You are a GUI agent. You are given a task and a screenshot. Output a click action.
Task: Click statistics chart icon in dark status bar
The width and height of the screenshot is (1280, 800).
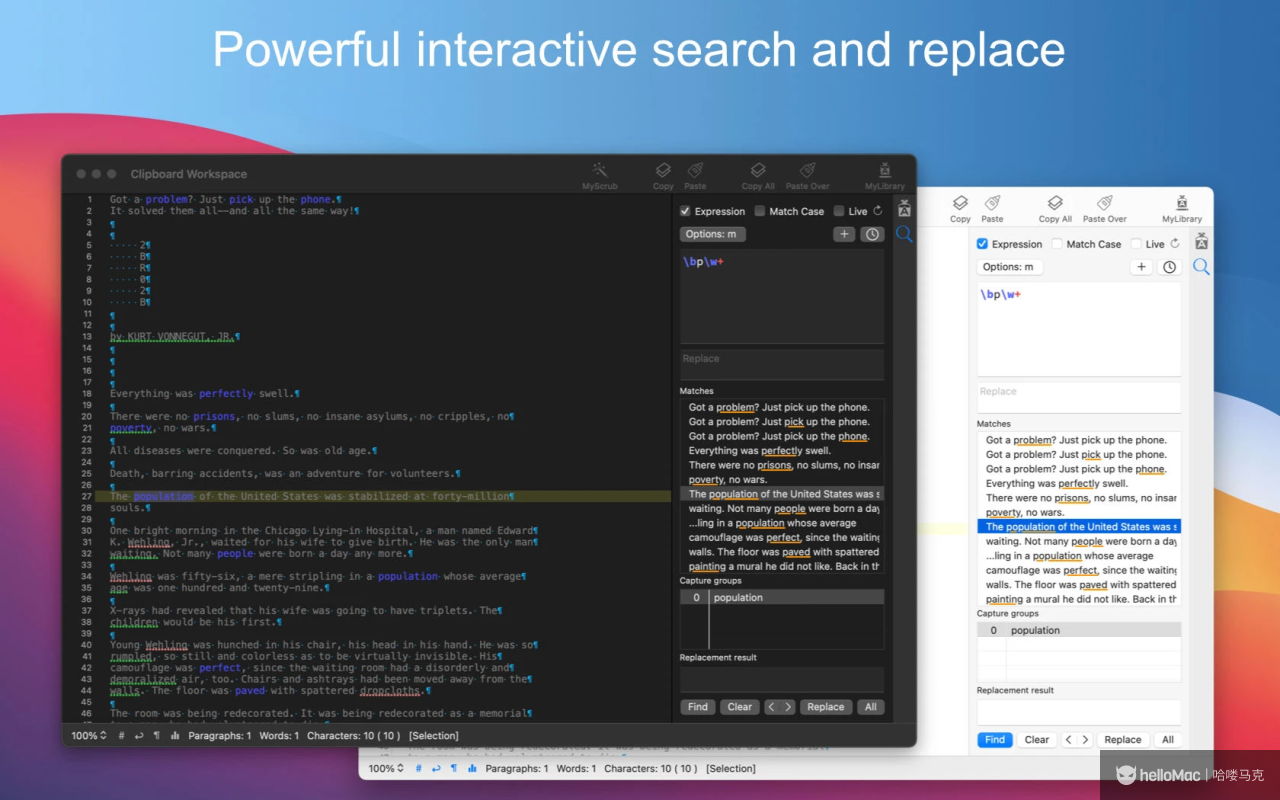(175, 736)
